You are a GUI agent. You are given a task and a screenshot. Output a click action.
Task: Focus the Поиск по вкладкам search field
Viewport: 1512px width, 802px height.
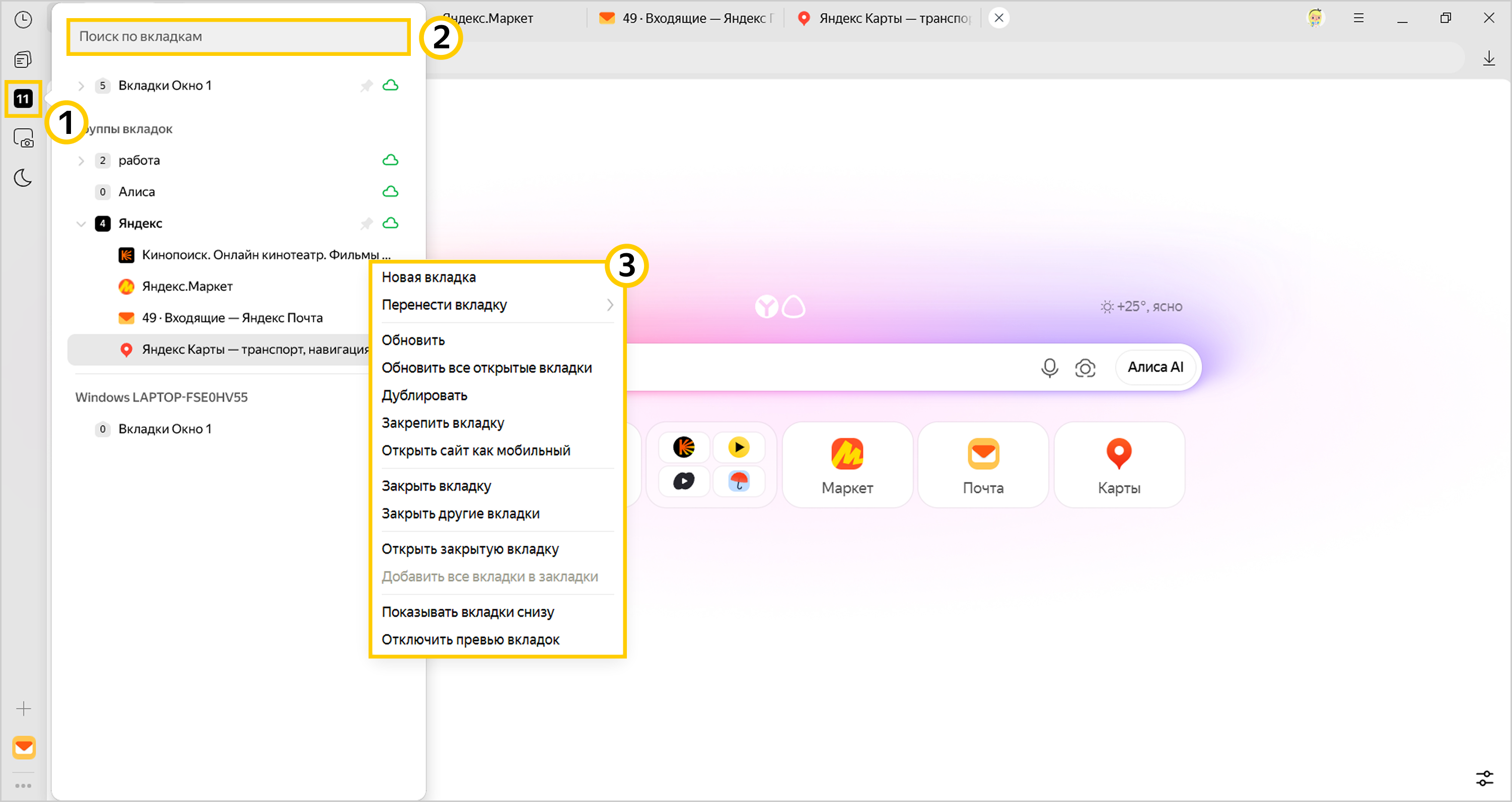[238, 37]
